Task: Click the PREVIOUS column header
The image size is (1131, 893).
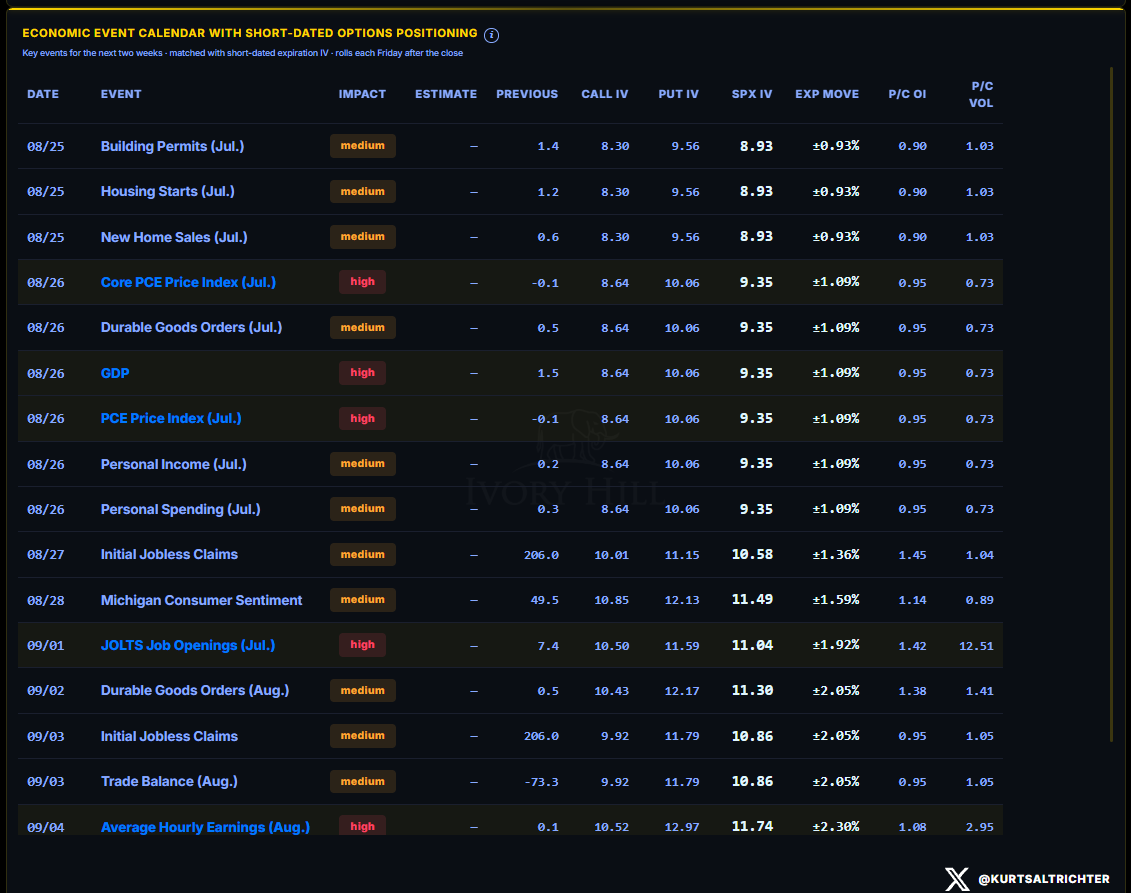Action: pos(527,94)
